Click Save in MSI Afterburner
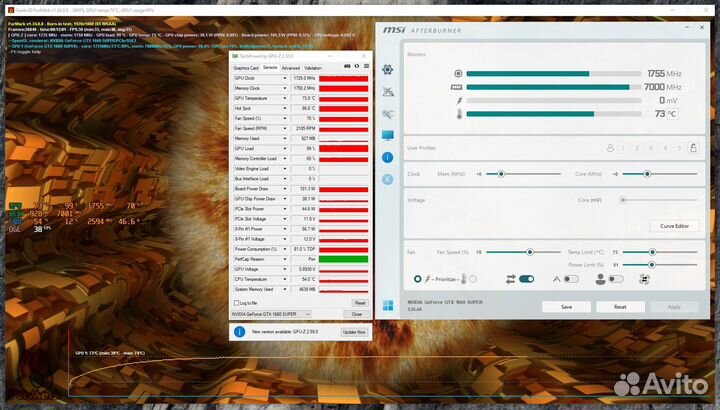This screenshot has height=410, width=720. coord(567,307)
